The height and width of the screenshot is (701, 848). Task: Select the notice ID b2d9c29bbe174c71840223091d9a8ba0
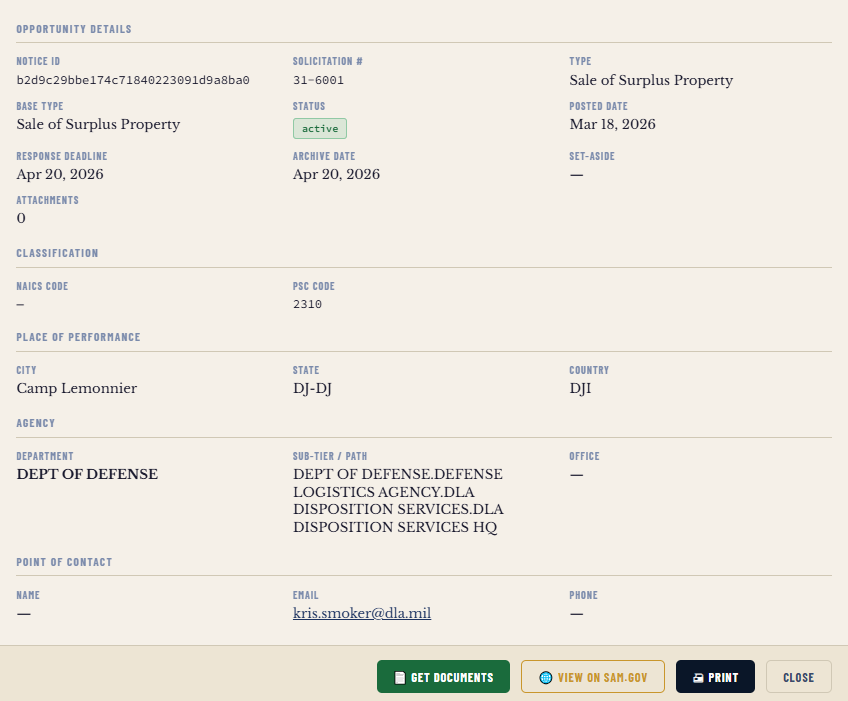133,81
